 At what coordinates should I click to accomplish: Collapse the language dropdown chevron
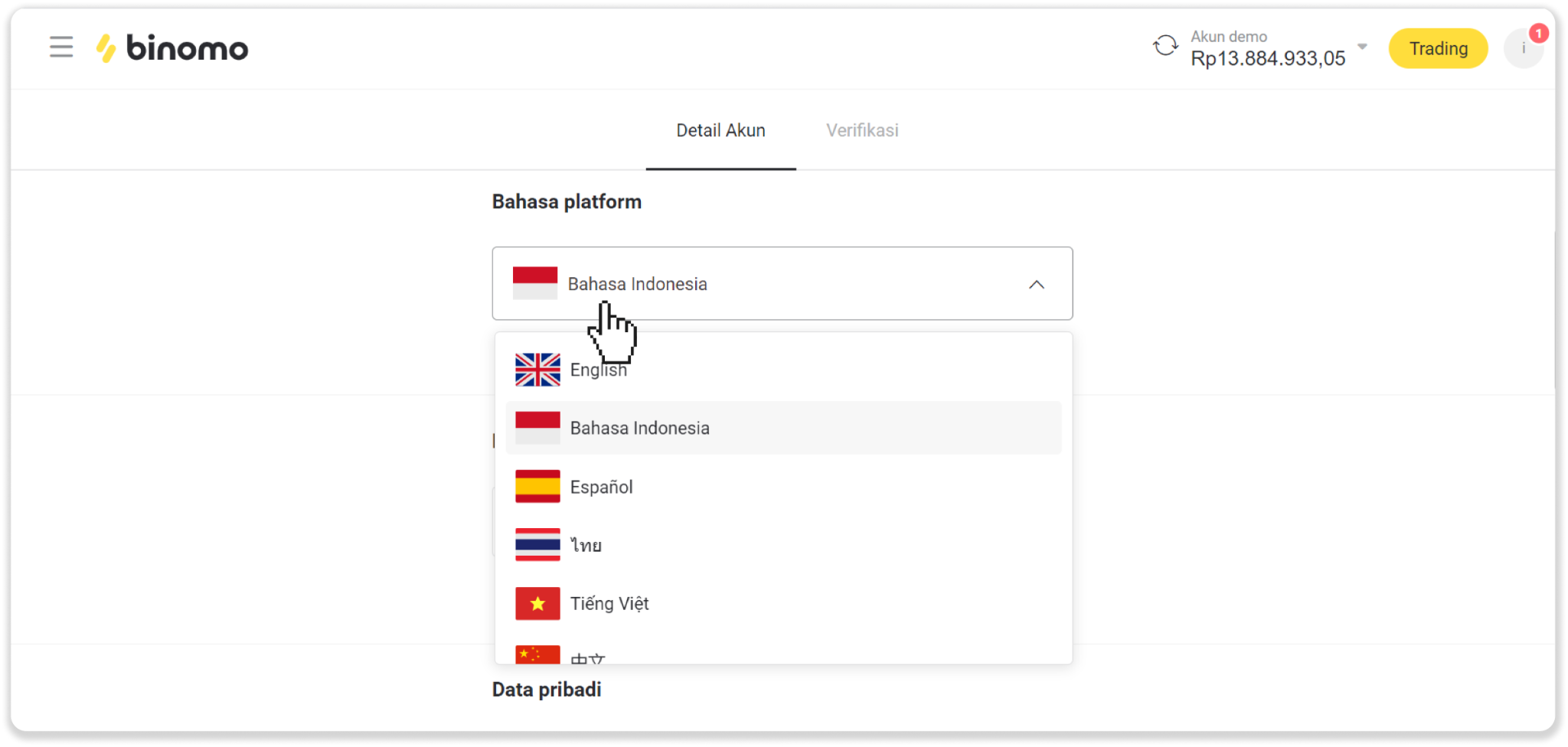tap(1036, 285)
